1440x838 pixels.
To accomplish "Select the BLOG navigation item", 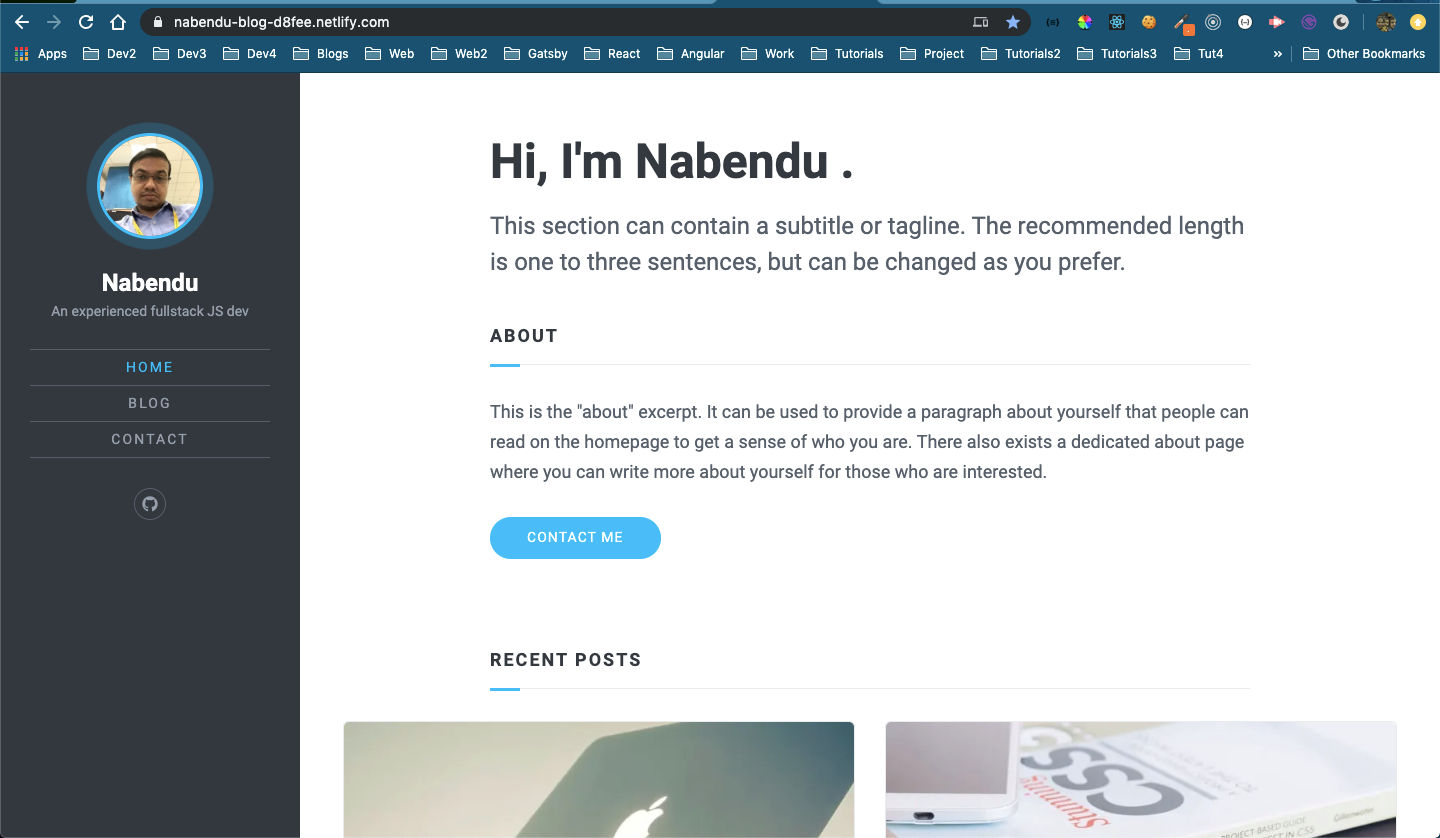I will tap(150, 403).
